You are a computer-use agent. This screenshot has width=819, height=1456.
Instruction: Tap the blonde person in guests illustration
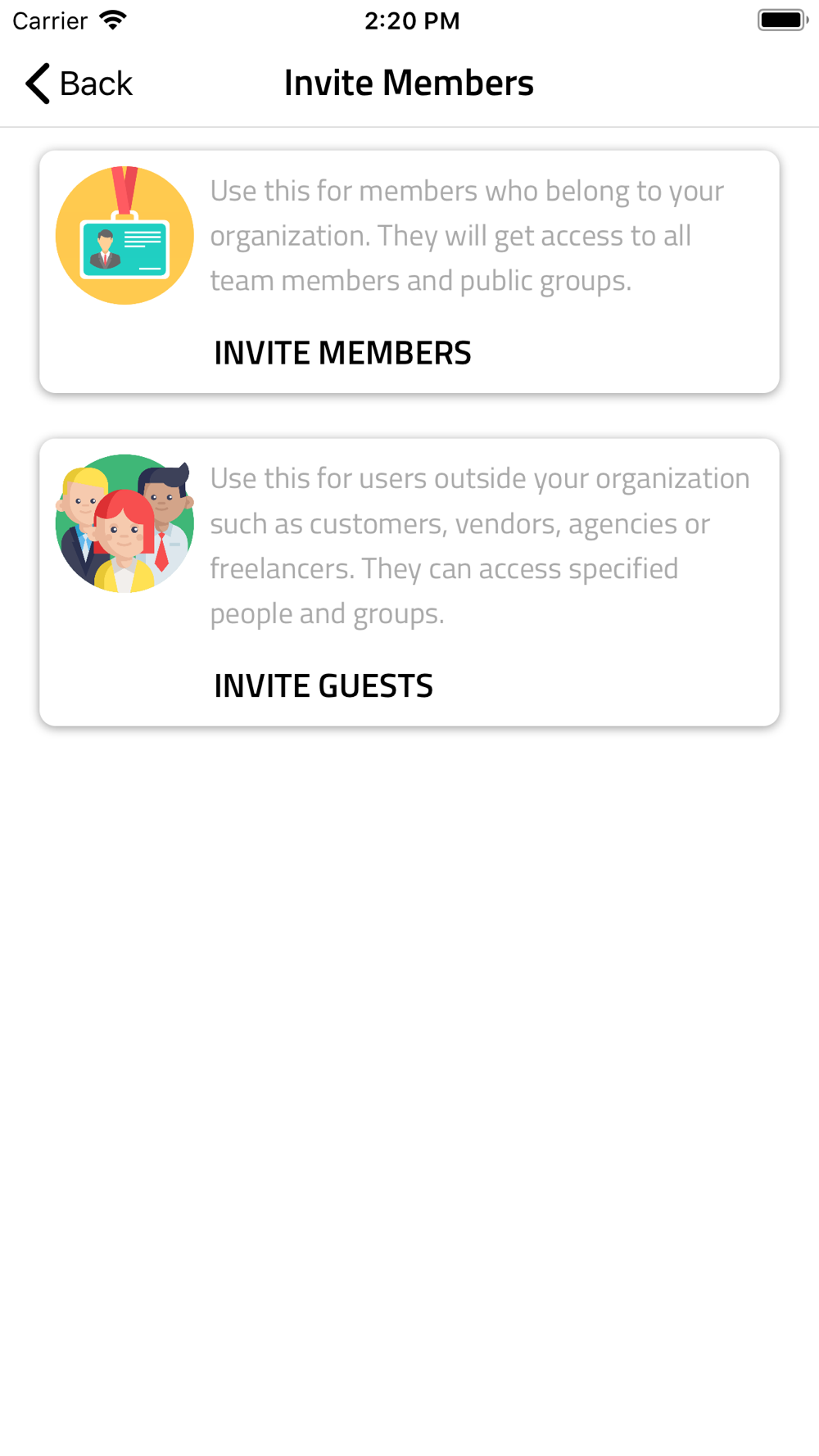[82, 516]
